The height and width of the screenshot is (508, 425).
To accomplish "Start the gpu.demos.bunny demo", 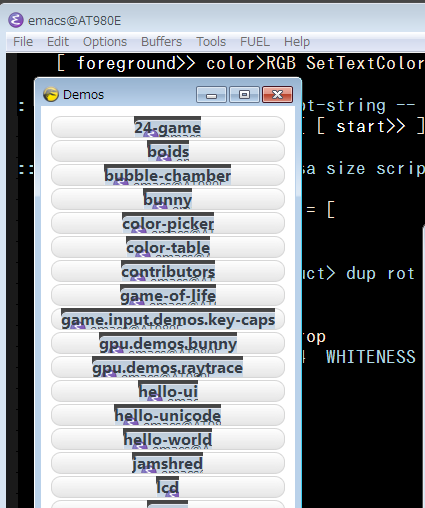I will tap(168, 343).
